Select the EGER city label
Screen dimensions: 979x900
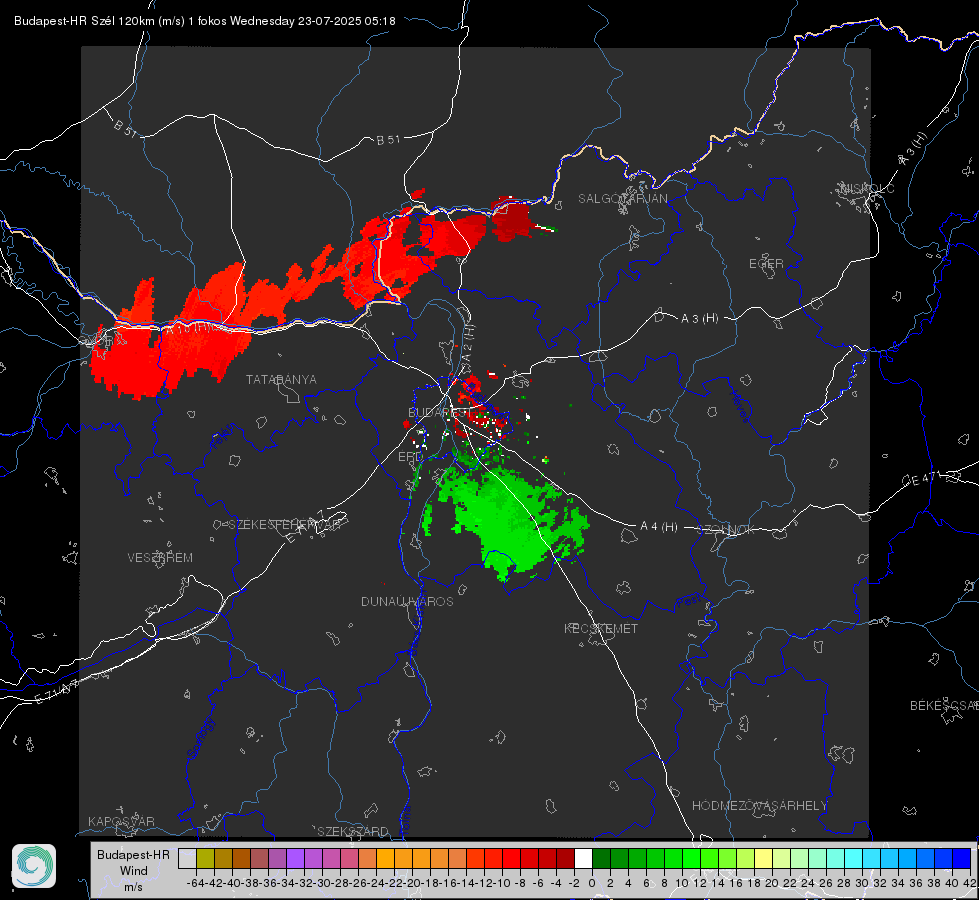pyautogui.click(x=766, y=264)
